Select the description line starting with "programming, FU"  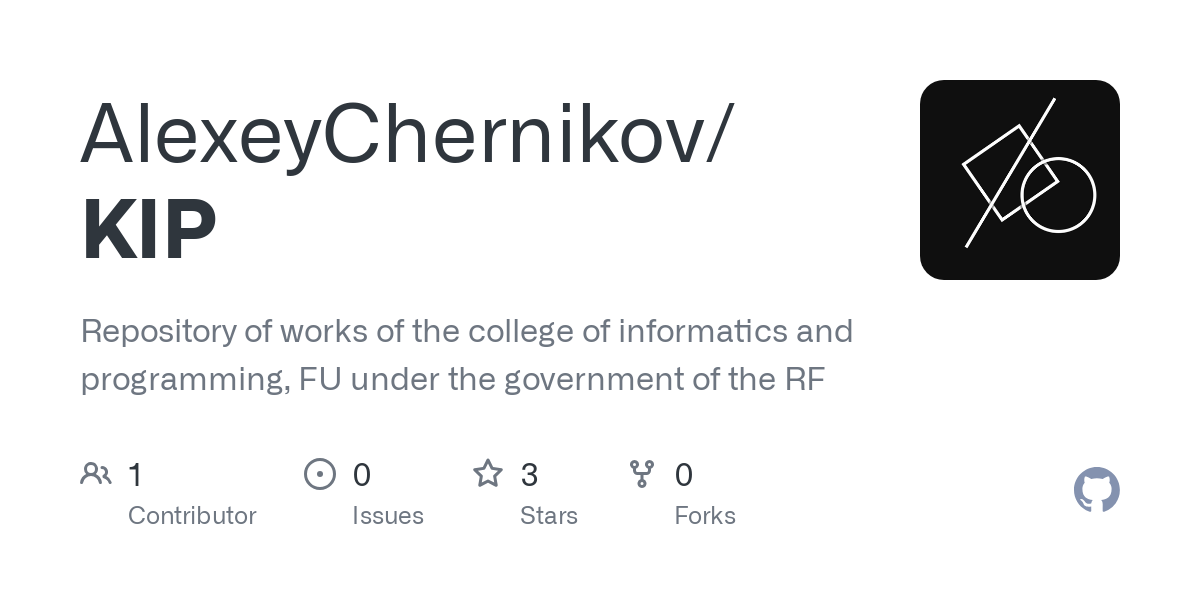(x=452, y=380)
